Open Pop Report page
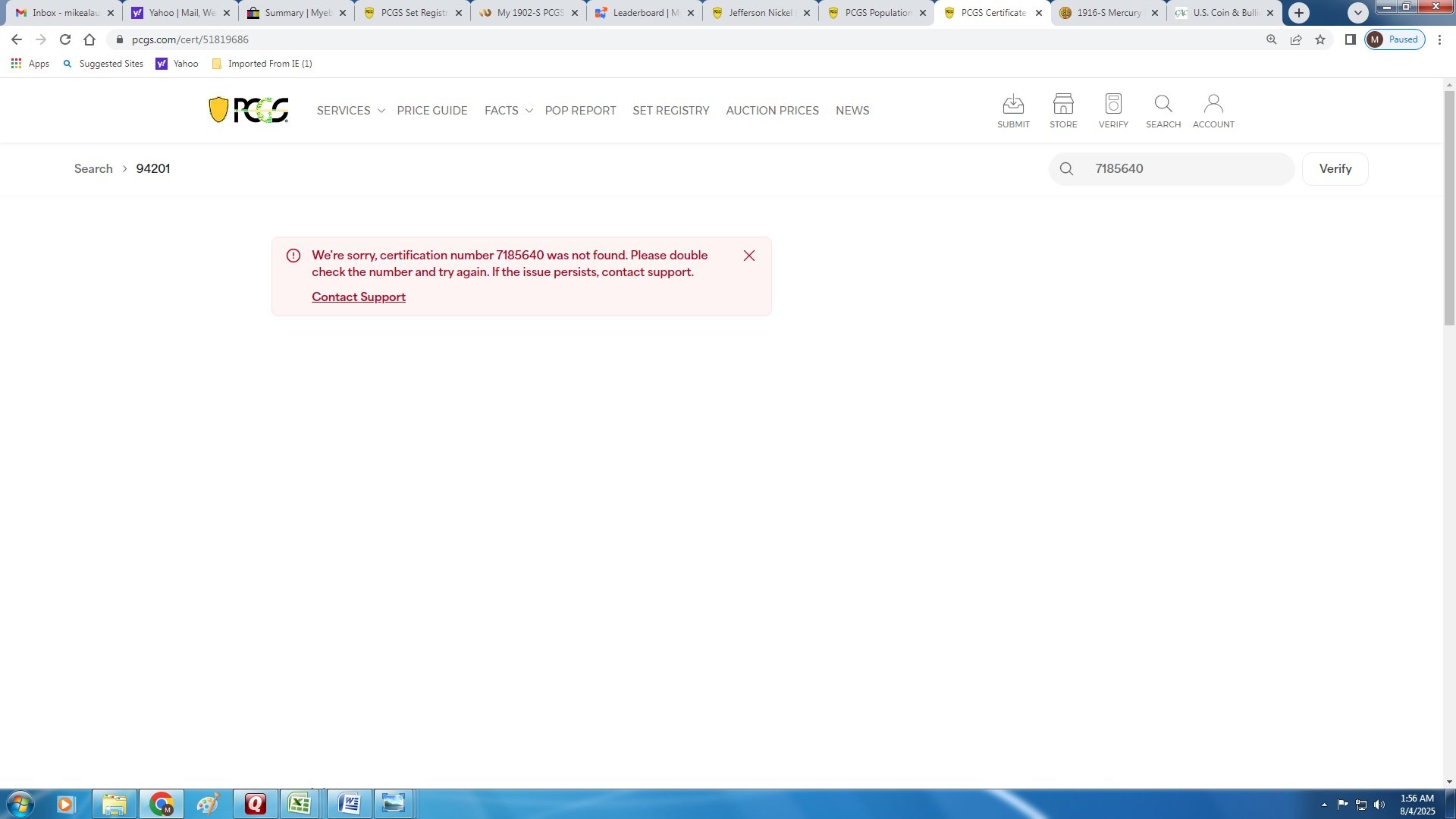This screenshot has height=819, width=1456. click(x=580, y=111)
